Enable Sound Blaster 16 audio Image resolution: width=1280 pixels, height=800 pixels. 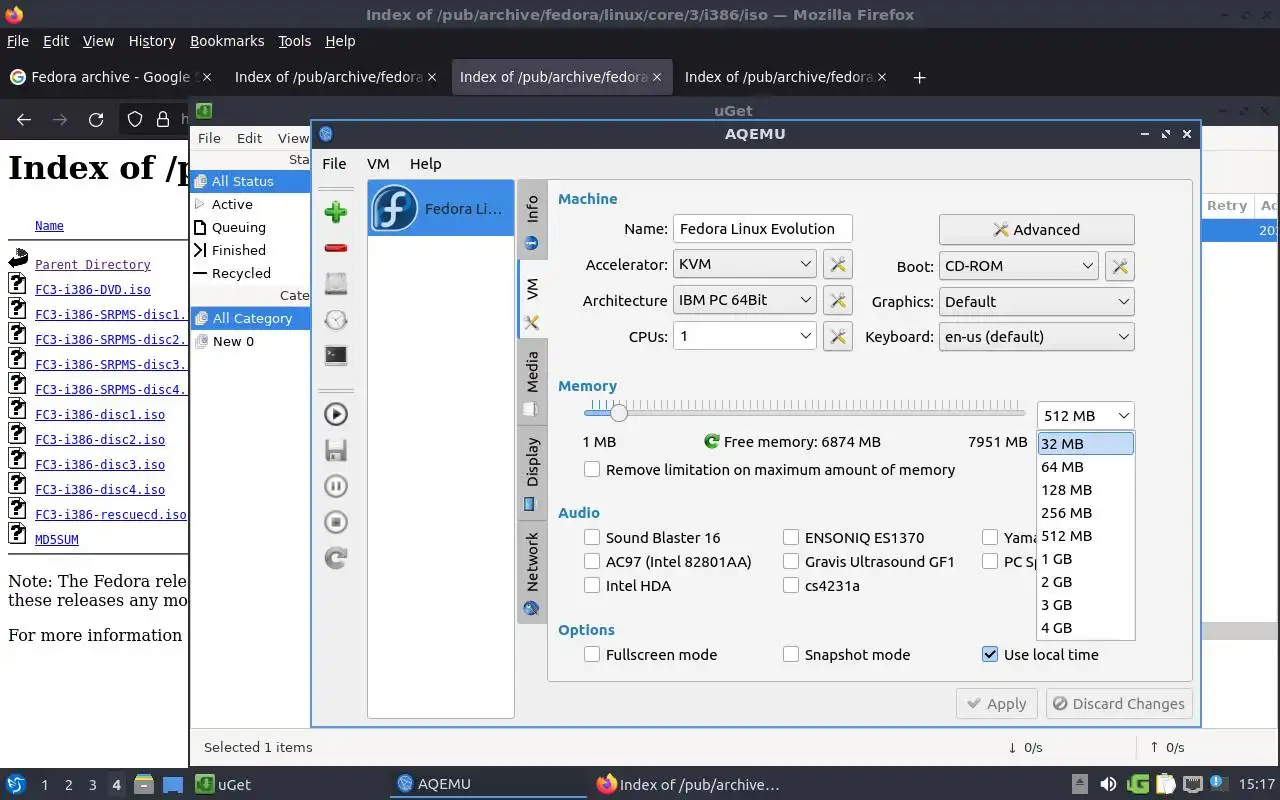[592, 537]
